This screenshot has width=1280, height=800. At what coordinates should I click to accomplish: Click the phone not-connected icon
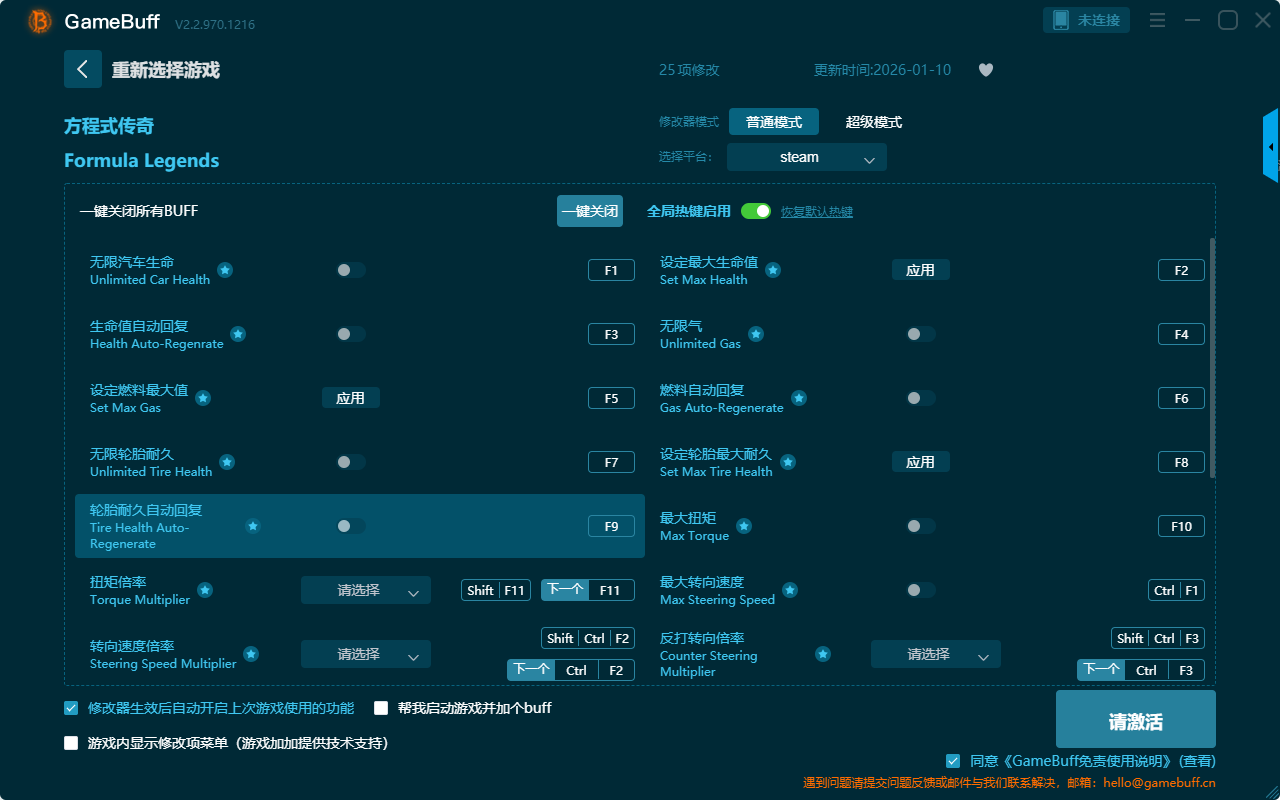tap(1061, 20)
